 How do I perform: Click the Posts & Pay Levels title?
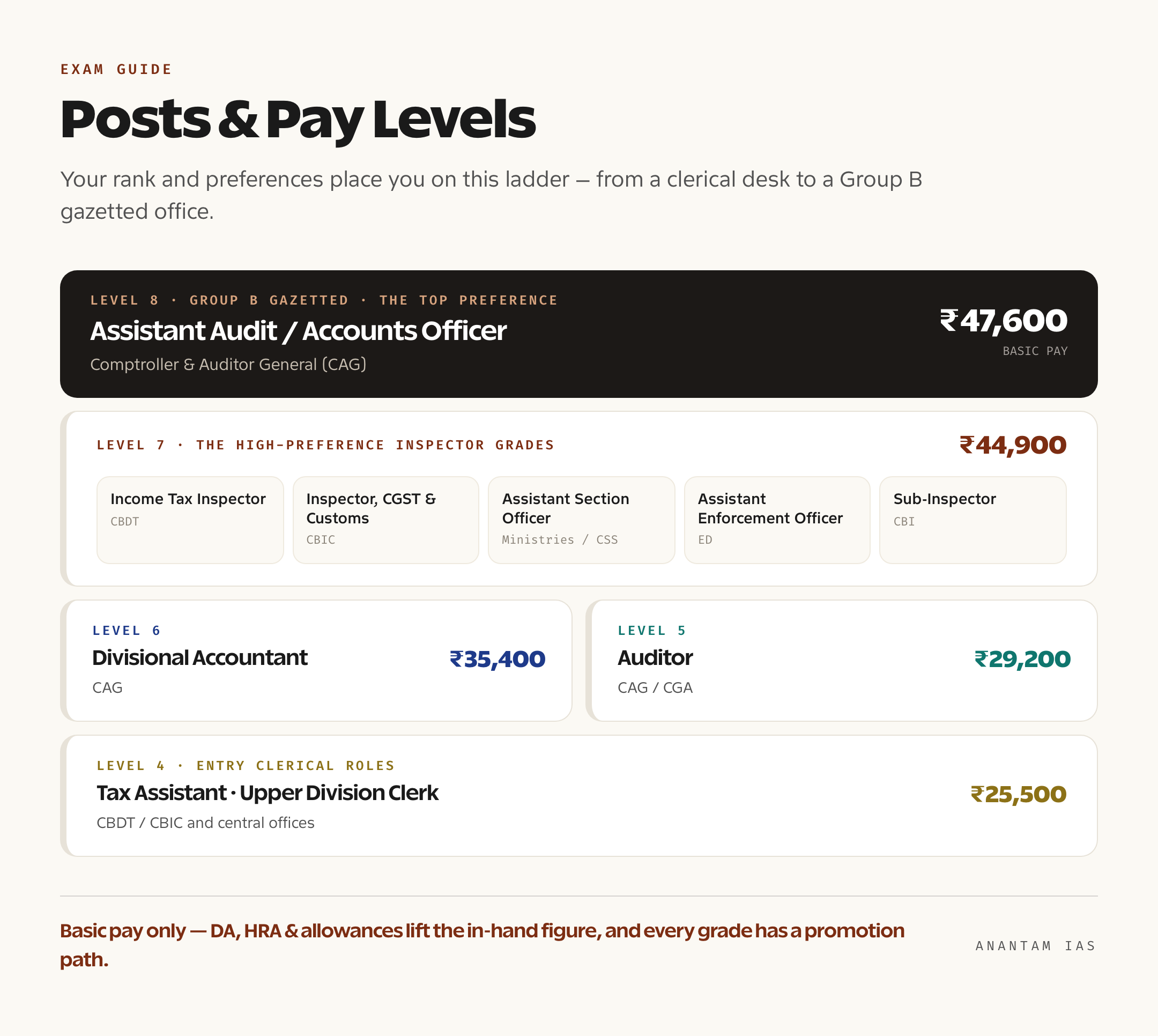pos(298,120)
